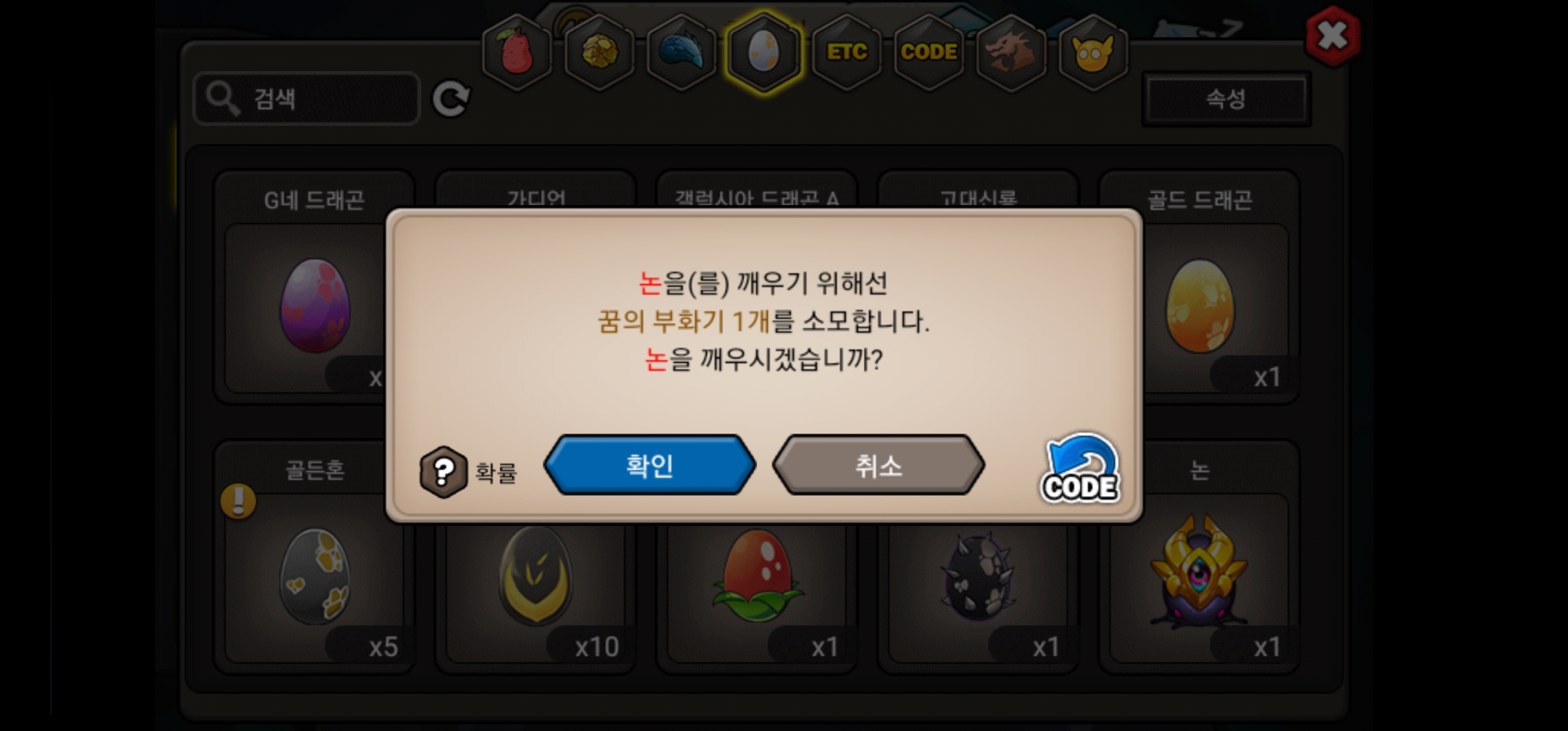The width and height of the screenshot is (1568, 731).
Task: Switch to the CODE tab
Action: (x=929, y=52)
